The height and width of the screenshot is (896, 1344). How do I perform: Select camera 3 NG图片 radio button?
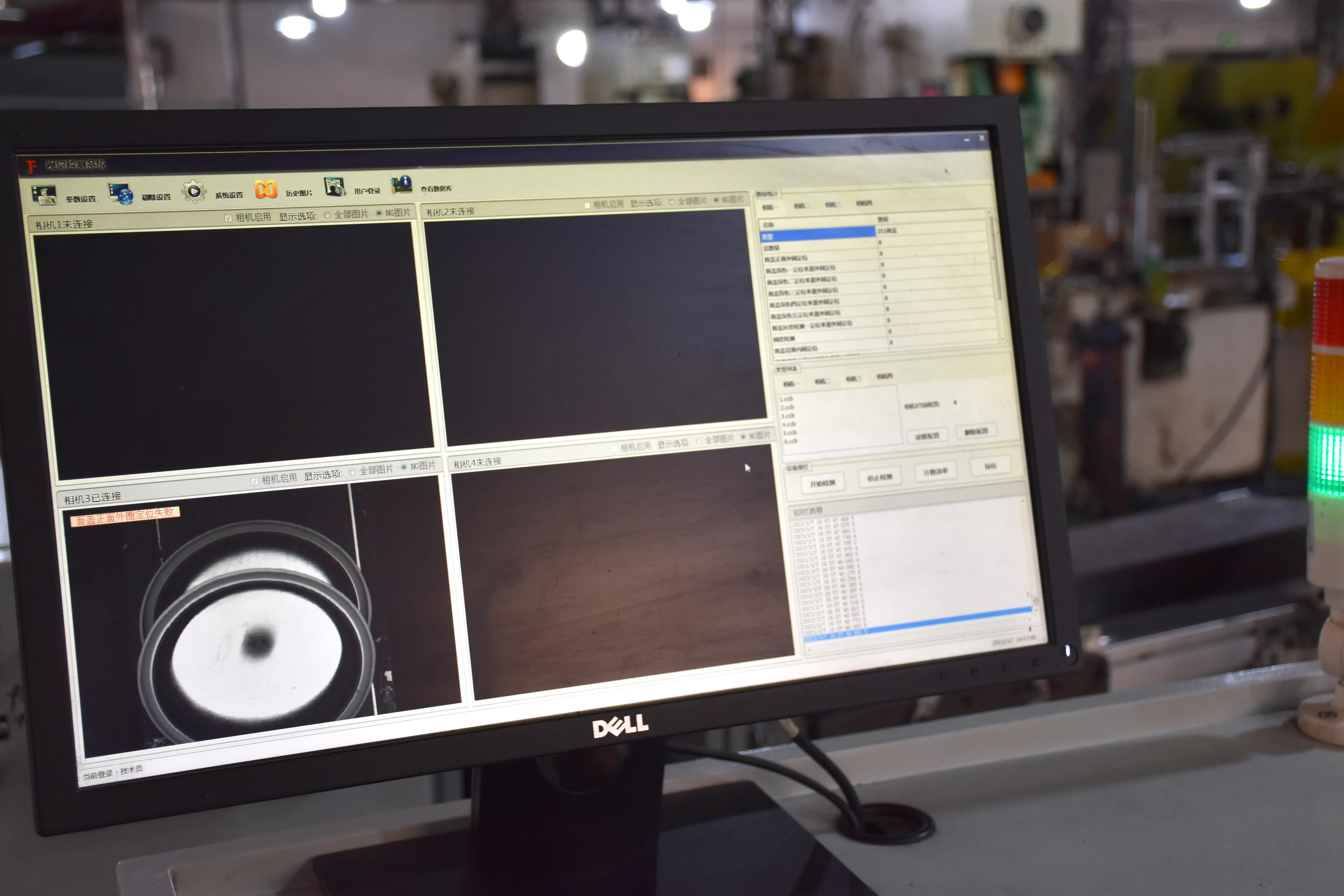[x=404, y=467]
